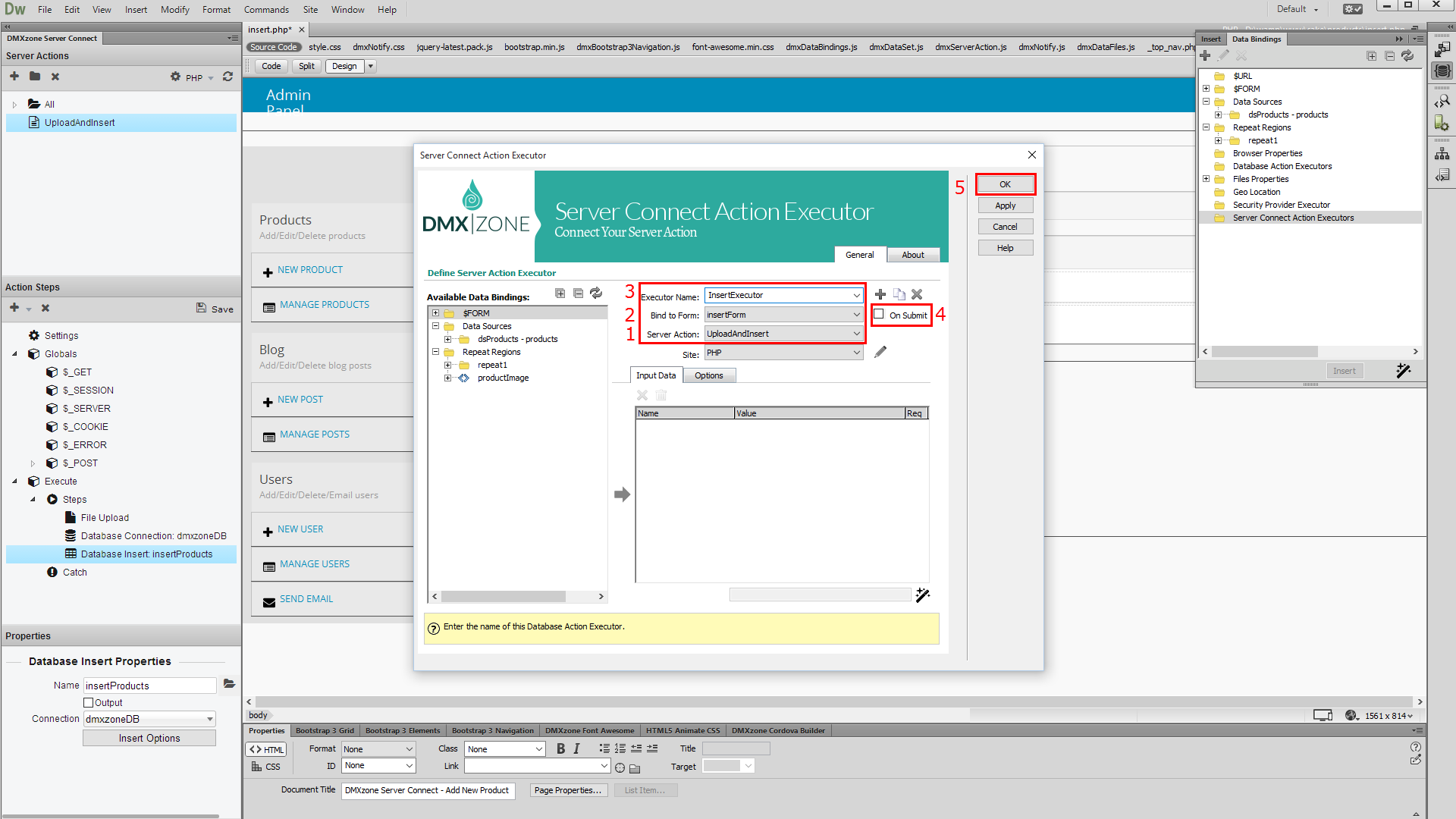Image resolution: width=1456 pixels, height=819 pixels.
Task: Open the Site PHP dropdown
Action: click(856, 353)
